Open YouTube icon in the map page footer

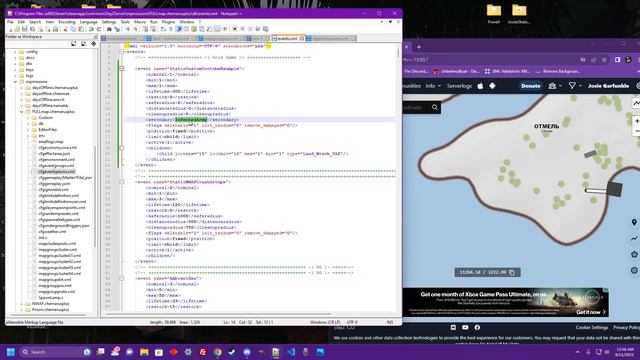click(x=465, y=327)
